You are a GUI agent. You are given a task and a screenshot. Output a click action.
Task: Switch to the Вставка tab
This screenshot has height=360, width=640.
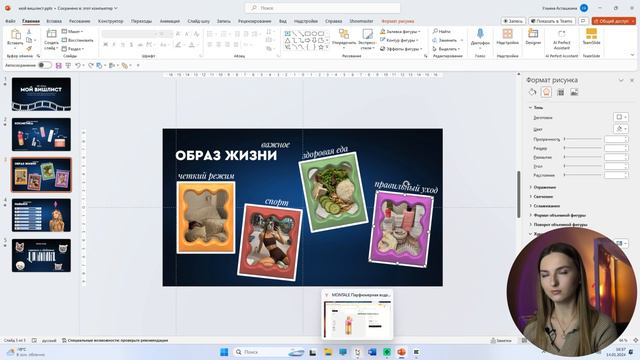click(54, 21)
